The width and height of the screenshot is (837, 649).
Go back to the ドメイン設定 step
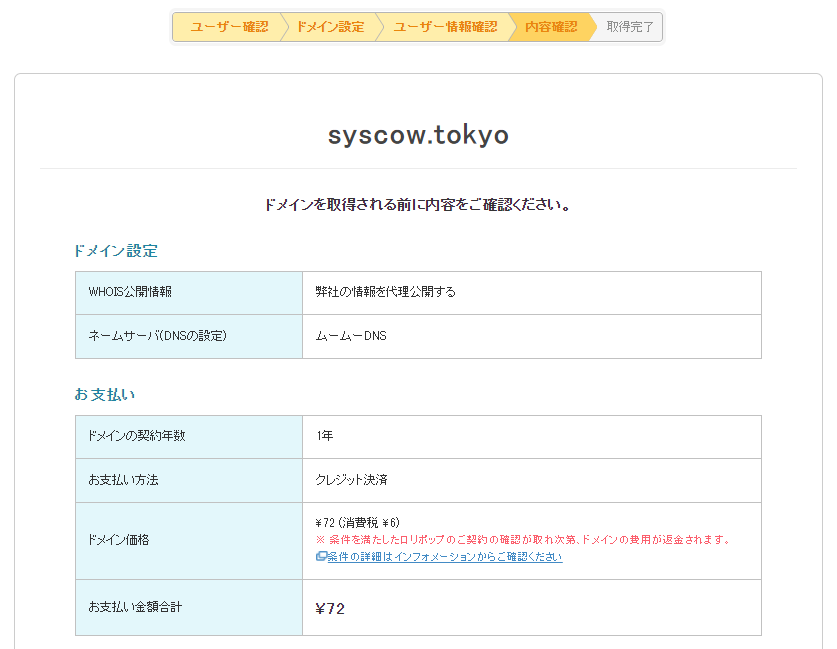pyautogui.click(x=330, y=27)
